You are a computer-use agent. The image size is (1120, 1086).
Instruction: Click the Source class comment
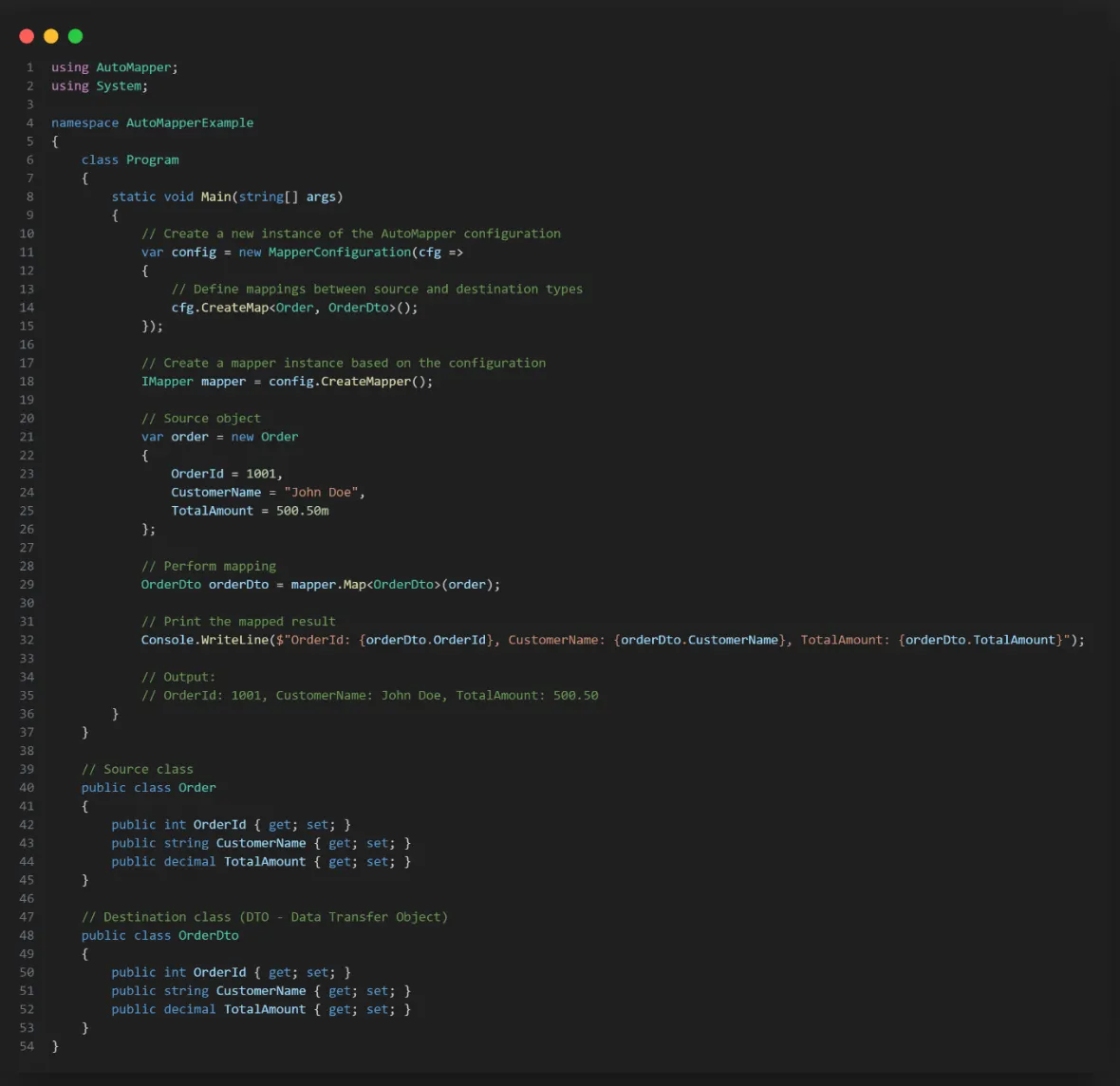(137, 768)
